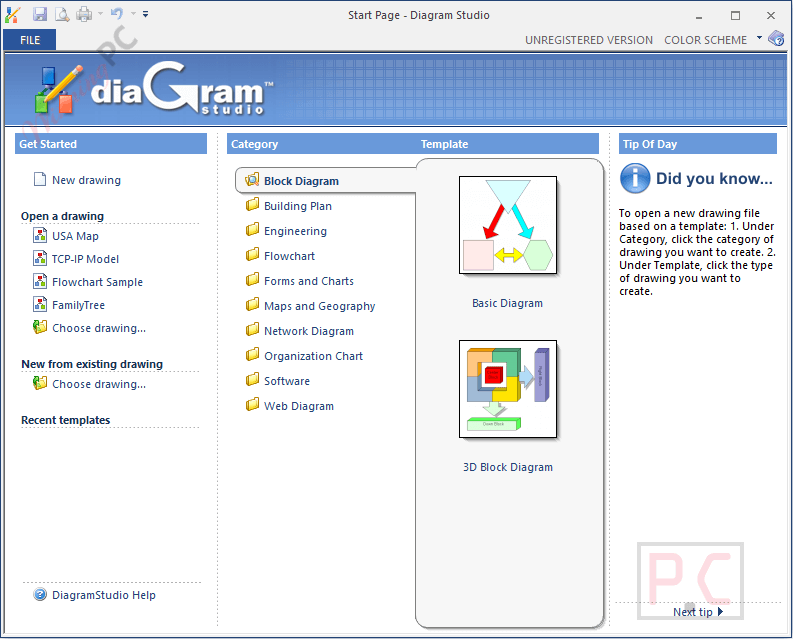Screen dimensions: 793x639
Task: Click the Building Plan folder icon
Action: 252,205
